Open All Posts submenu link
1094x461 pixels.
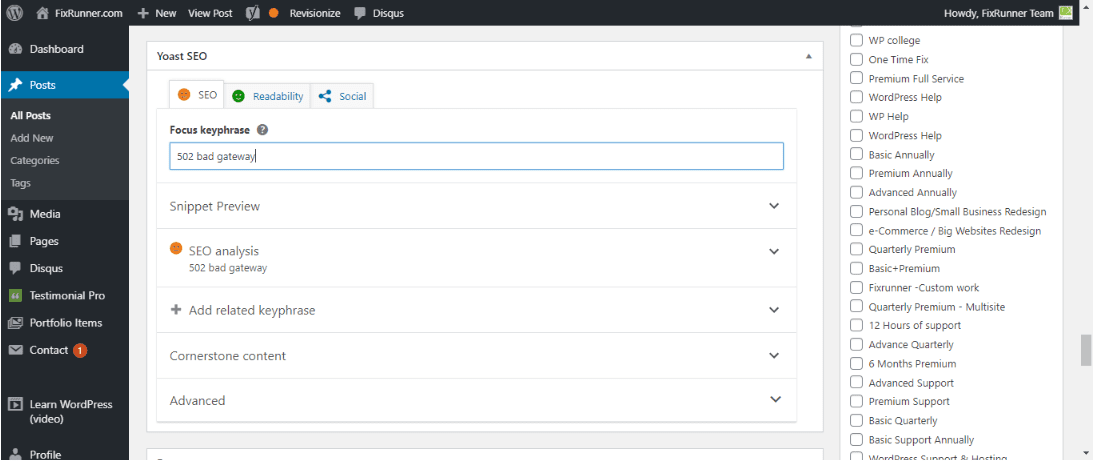31,116
